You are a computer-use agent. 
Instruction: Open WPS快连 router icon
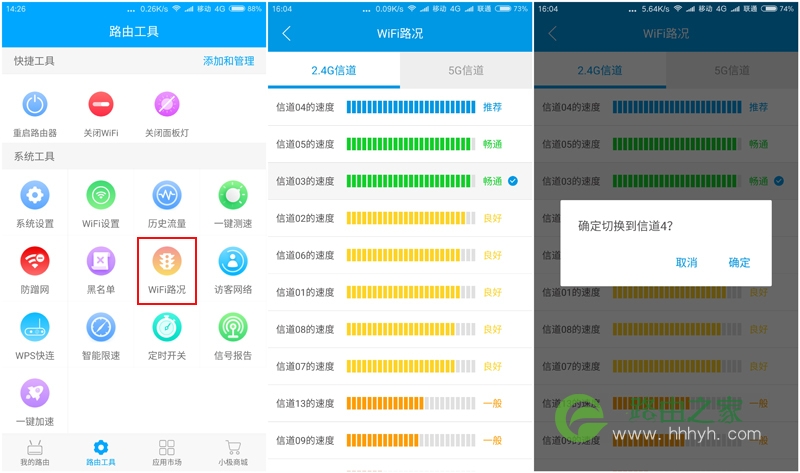[35, 327]
